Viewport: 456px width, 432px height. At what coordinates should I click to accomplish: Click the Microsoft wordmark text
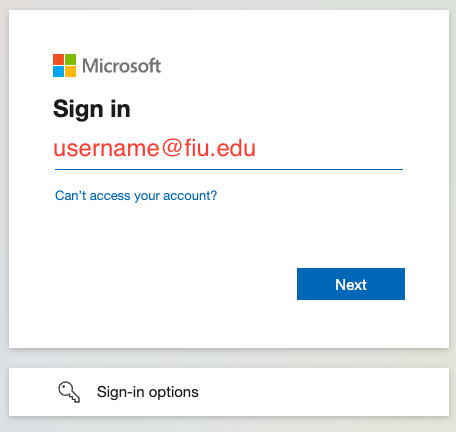coord(122,66)
